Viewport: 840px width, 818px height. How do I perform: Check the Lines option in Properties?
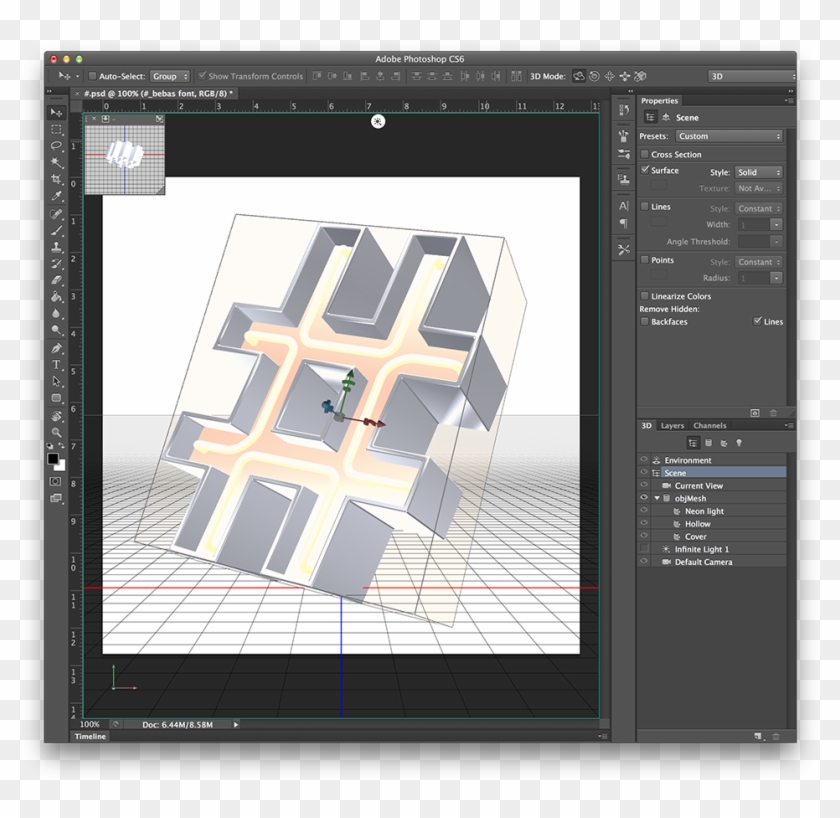pyautogui.click(x=645, y=206)
